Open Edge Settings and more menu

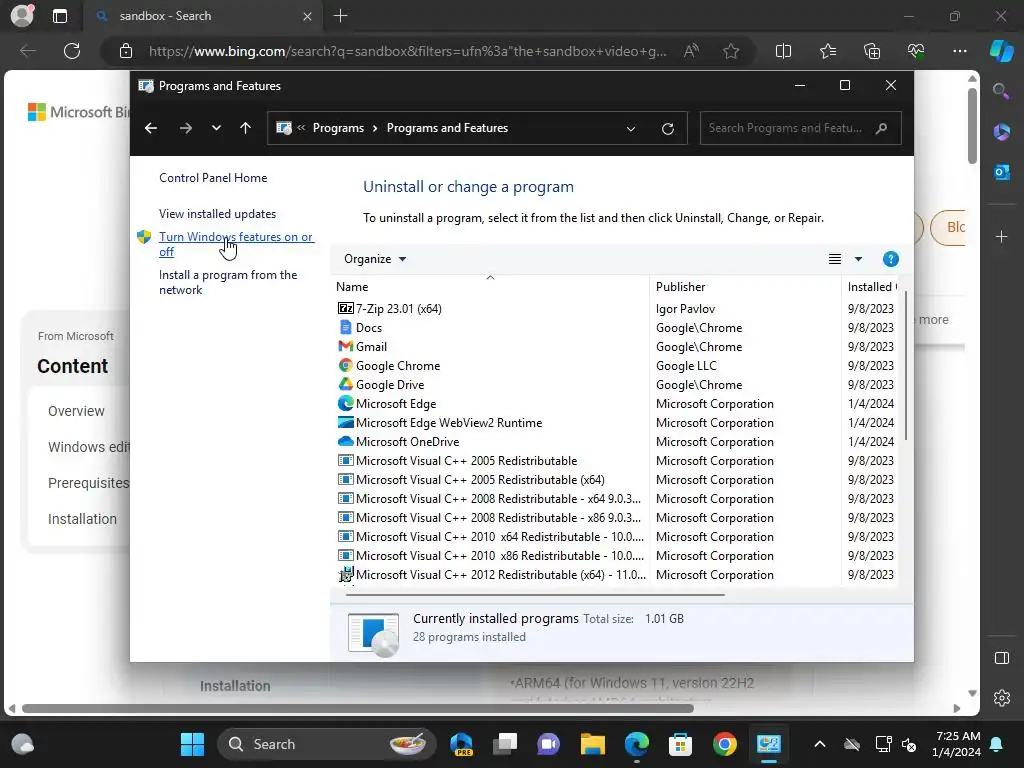959,51
